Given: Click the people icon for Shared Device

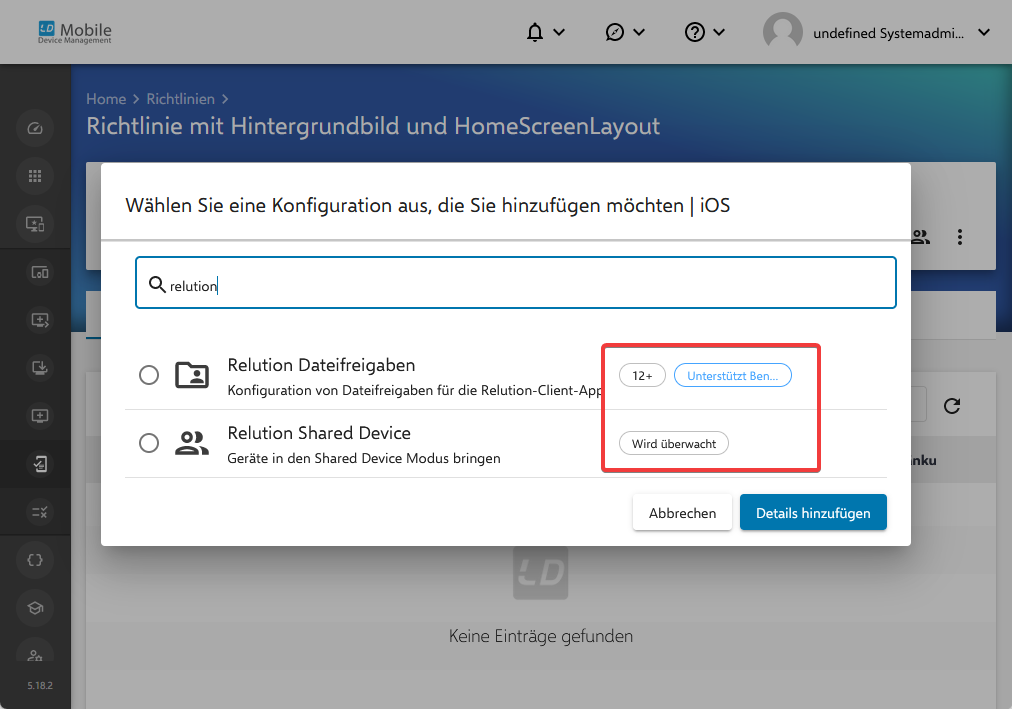Looking at the screenshot, I should click(x=192, y=443).
